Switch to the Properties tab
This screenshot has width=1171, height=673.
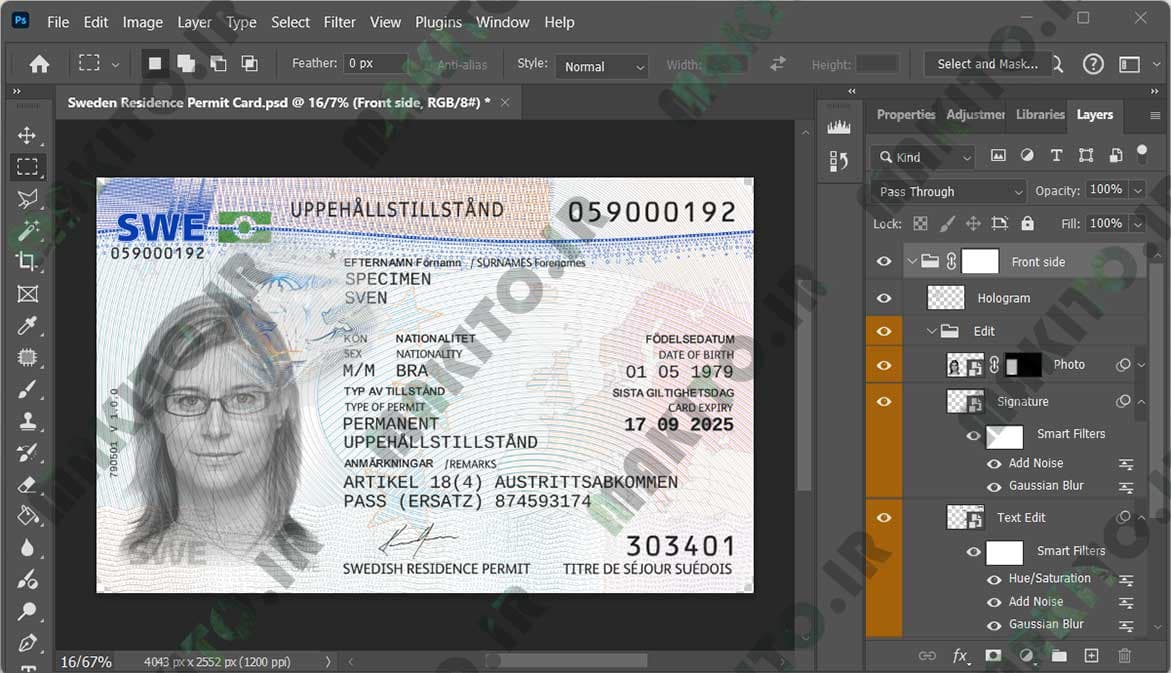coord(905,114)
